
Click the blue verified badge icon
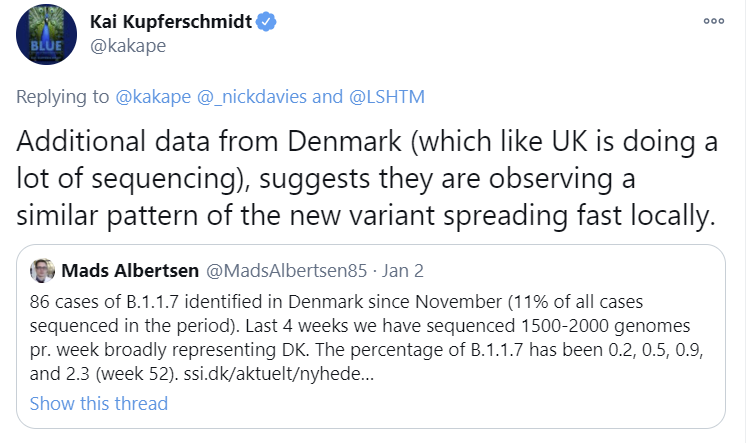tap(267, 22)
